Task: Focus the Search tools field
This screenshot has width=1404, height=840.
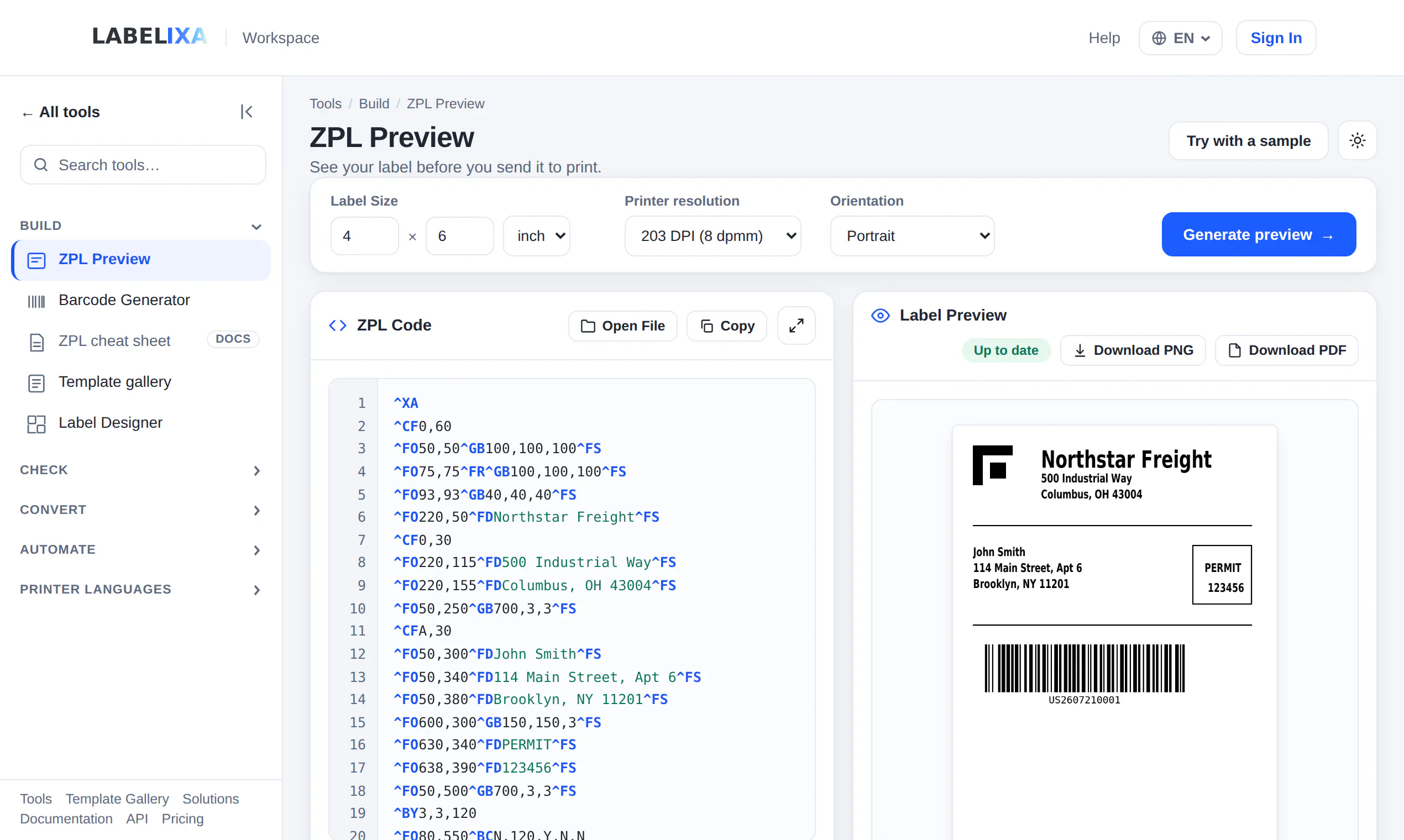Action: point(143,165)
